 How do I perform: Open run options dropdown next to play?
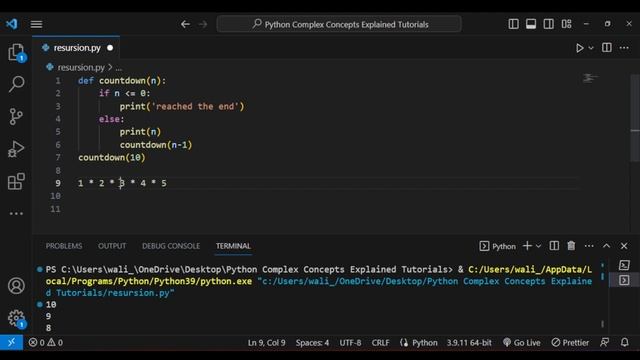click(591, 48)
